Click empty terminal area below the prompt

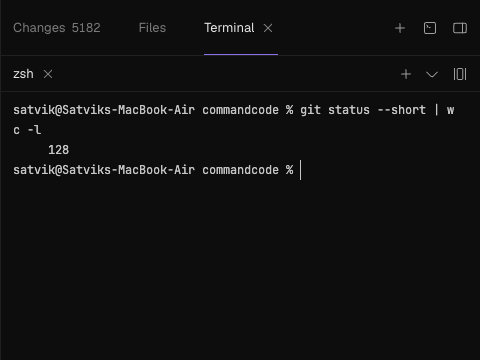click(240, 267)
